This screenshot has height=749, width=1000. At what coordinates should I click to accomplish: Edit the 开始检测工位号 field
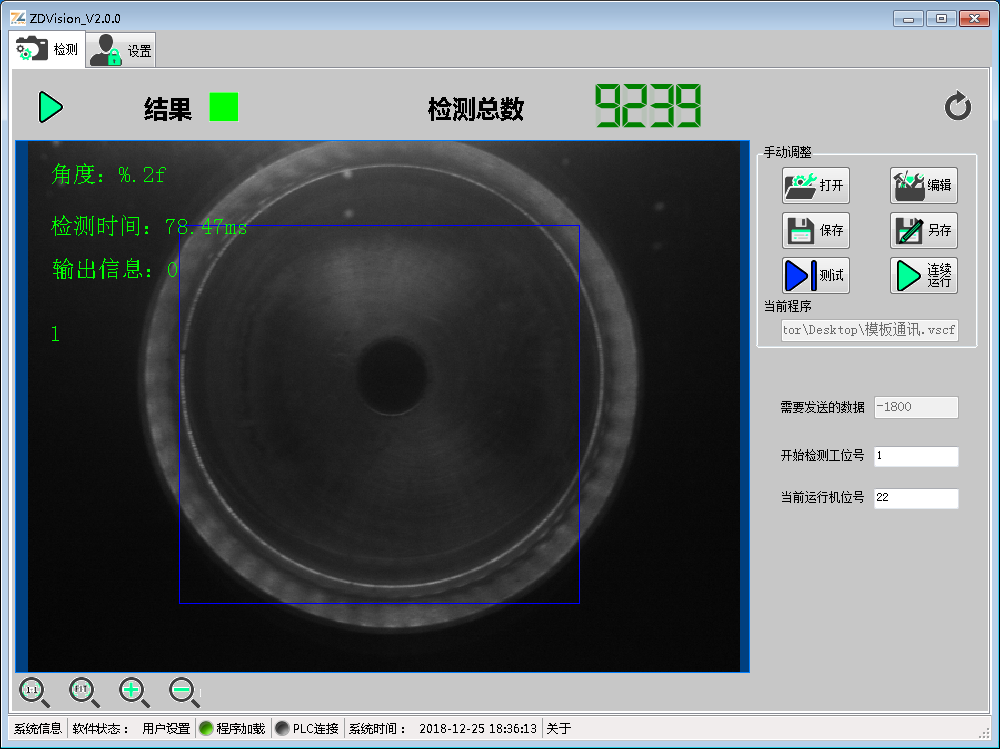(x=916, y=456)
